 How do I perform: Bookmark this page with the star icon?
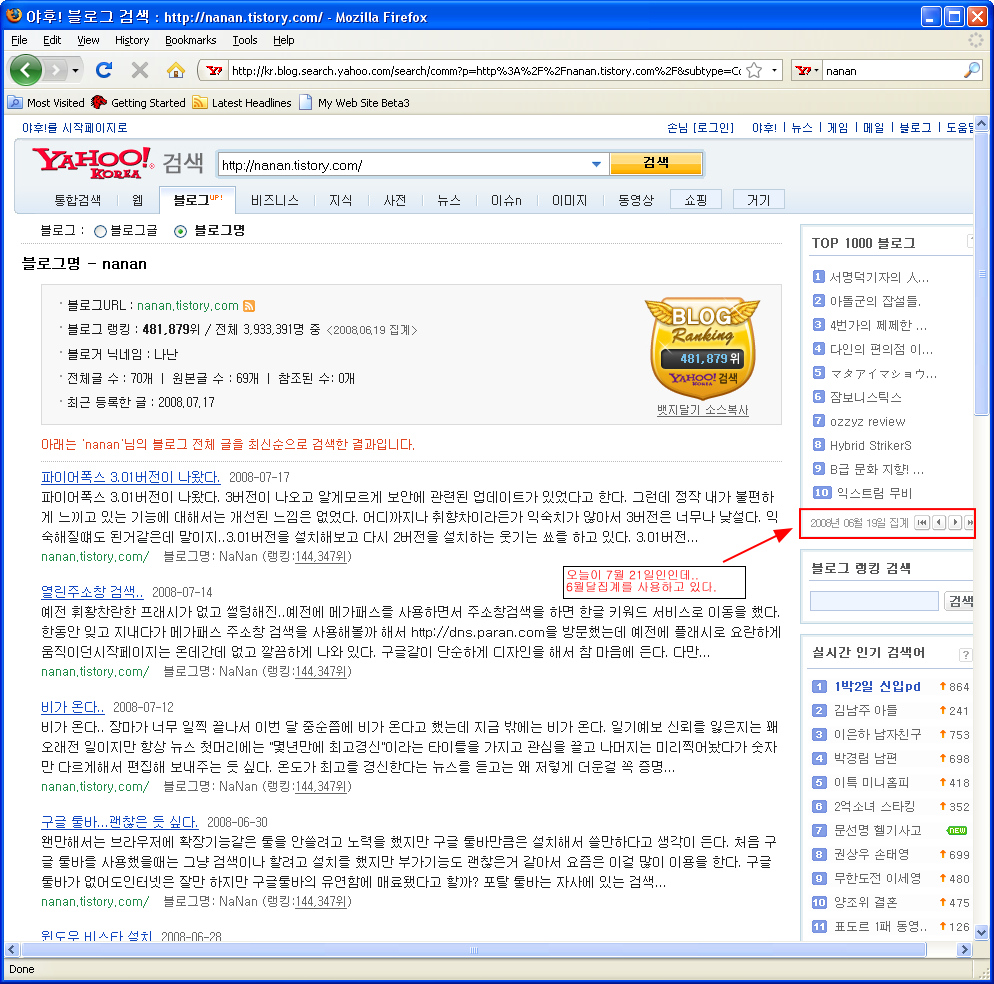coord(754,70)
